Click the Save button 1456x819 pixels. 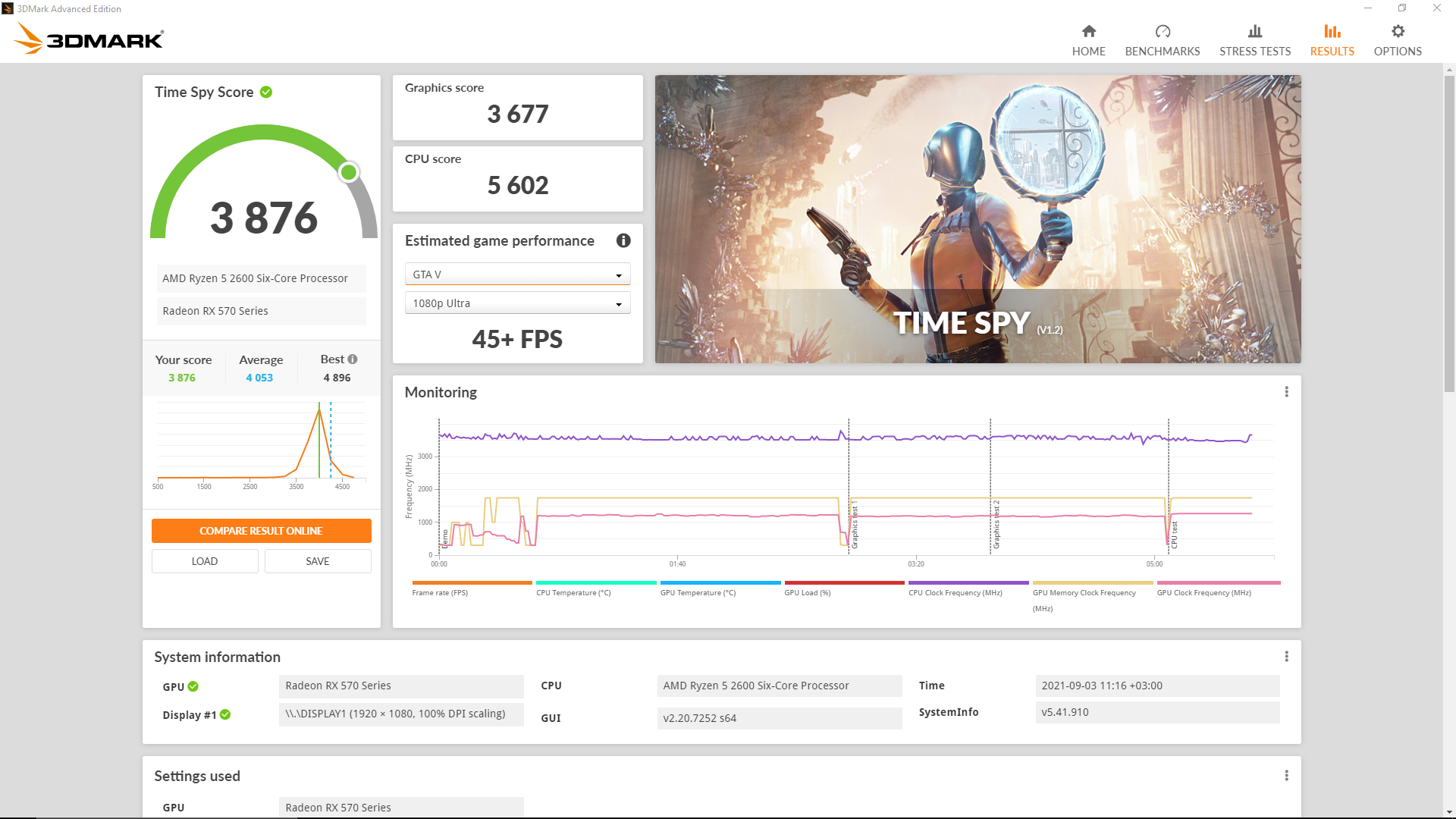pos(318,561)
